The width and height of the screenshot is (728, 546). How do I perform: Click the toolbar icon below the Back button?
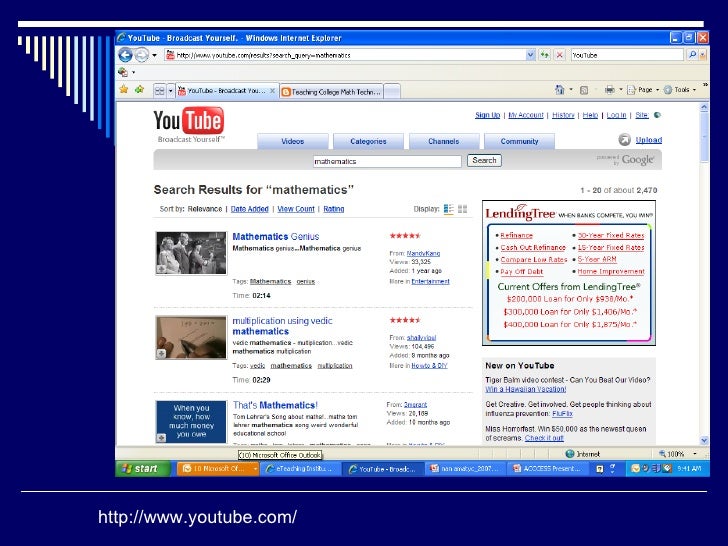(123, 72)
